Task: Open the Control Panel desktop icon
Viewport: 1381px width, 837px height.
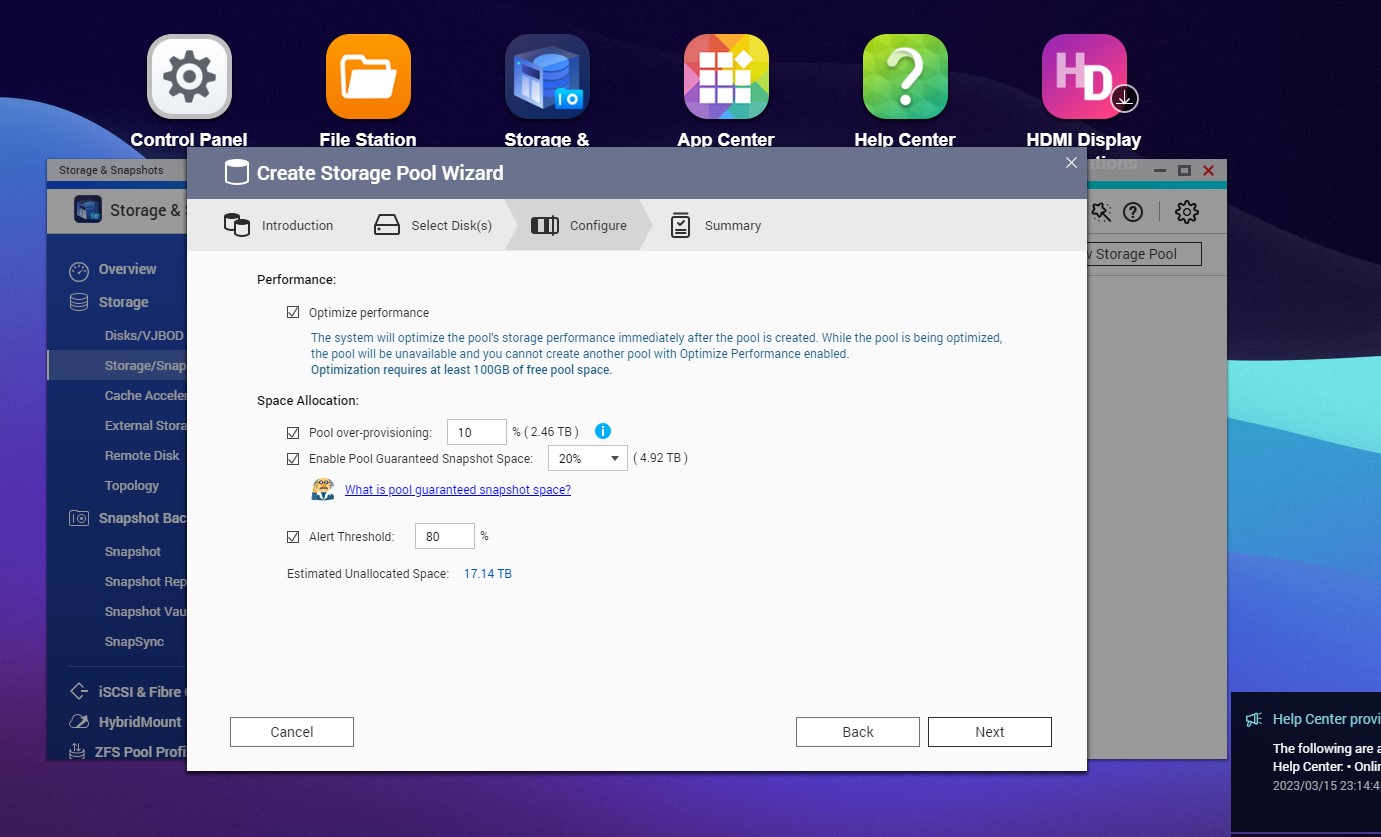Action: pyautogui.click(x=190, y=78)
